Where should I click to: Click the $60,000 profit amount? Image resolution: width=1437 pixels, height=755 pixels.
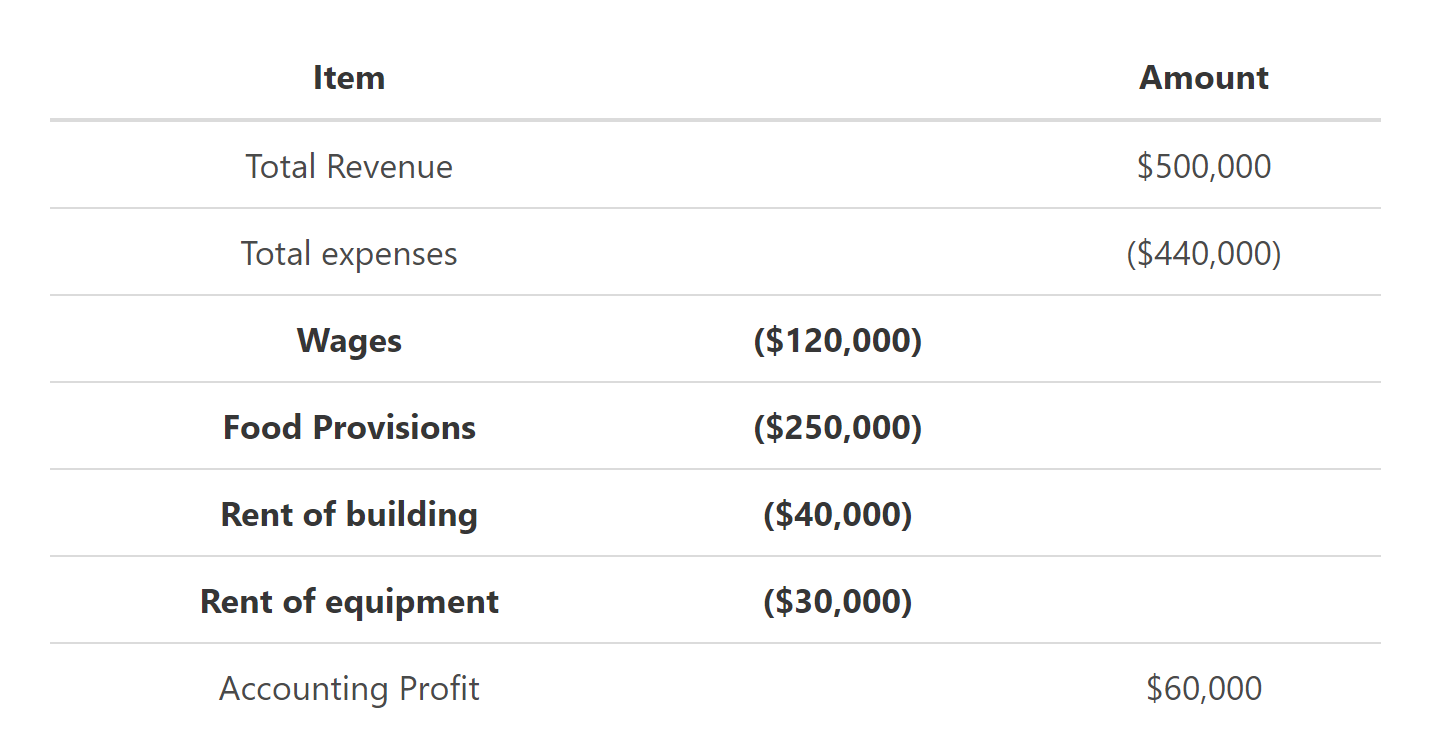click(x=1204, y=689)
